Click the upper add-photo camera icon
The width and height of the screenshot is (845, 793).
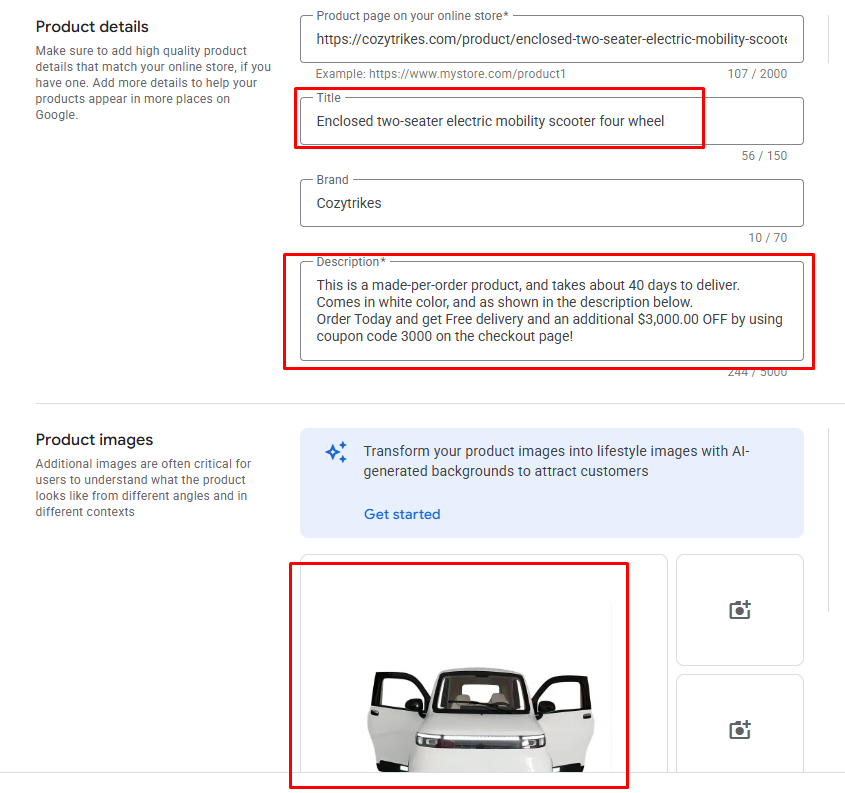coord(739,609)
